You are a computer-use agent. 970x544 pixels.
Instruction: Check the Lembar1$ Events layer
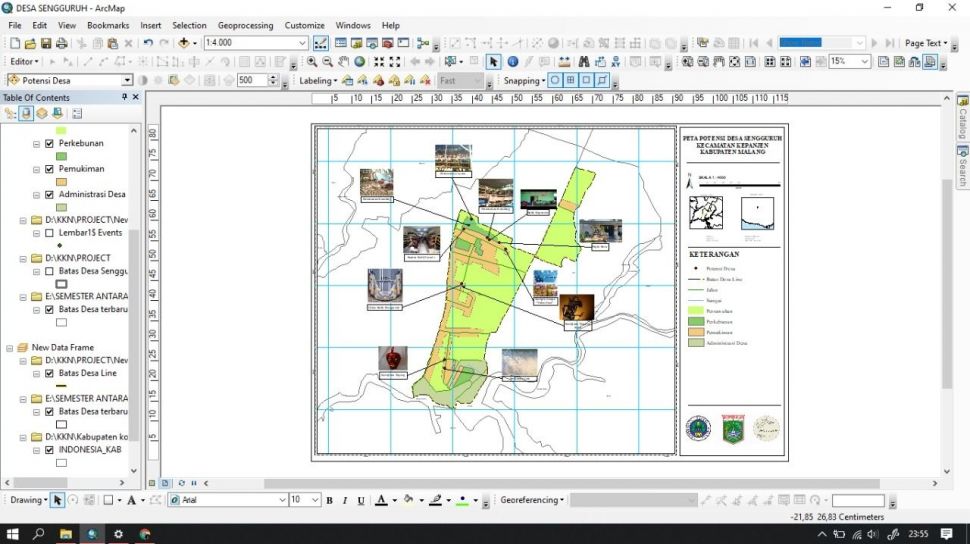pyautogui.click(x=49, y=233)
